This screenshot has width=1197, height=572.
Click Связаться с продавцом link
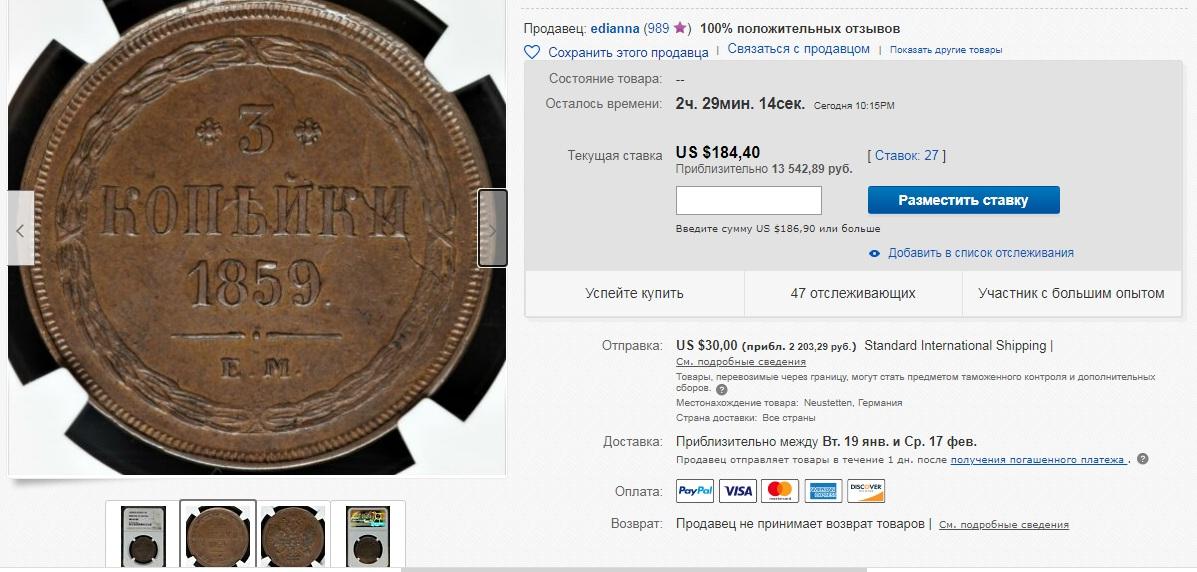pyautogui.click(x=799, y=49)
